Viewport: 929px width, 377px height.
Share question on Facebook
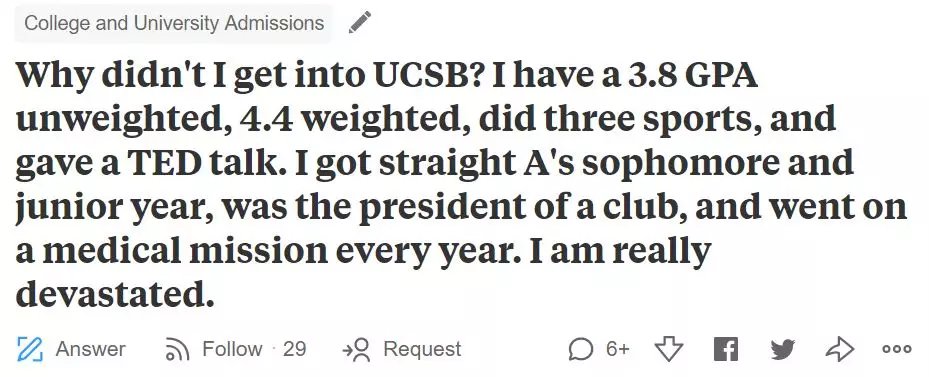726,349
